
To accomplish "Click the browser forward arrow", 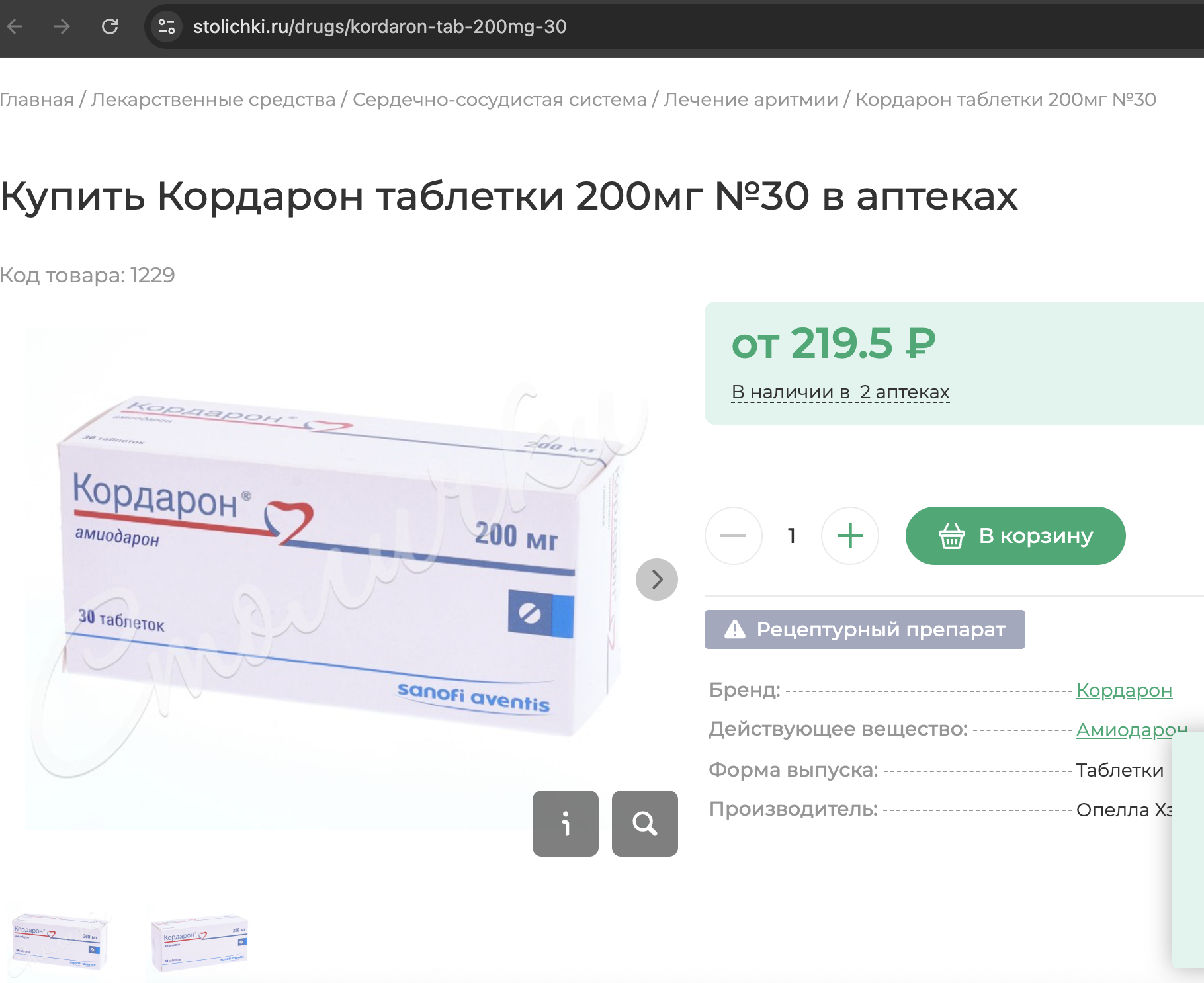I will tap(62, 26).
